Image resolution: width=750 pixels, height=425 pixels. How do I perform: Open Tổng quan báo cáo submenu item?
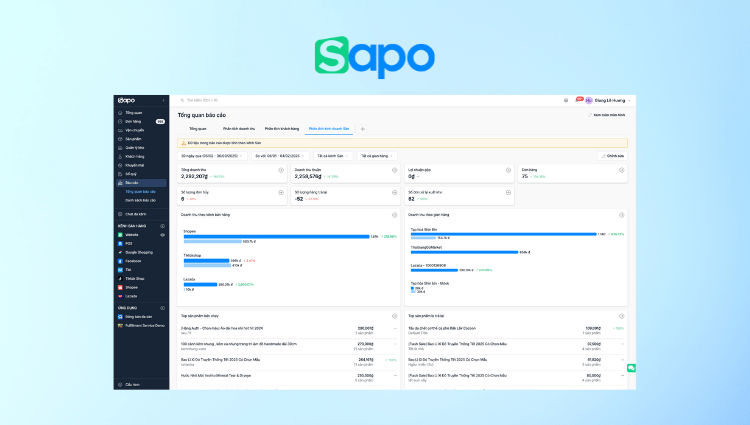pyautogui.click(x=141, y=192)
